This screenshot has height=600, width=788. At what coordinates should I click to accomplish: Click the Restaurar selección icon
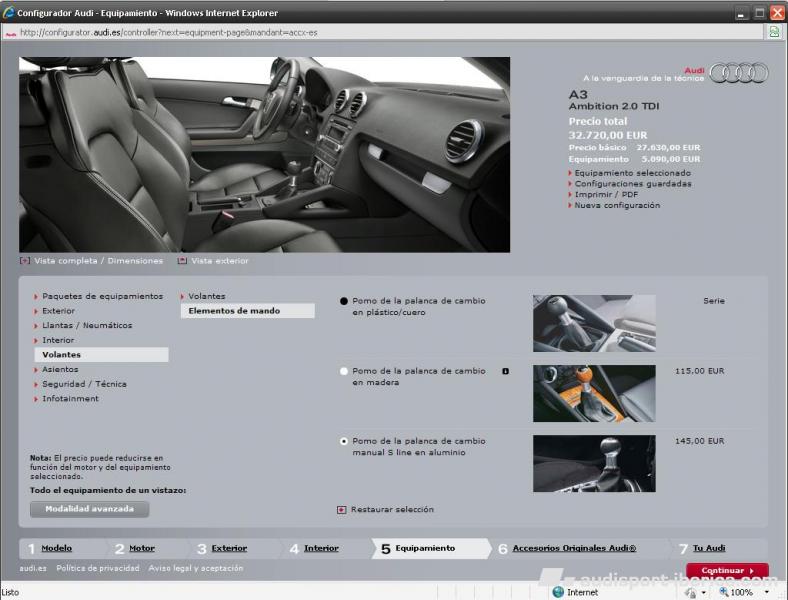tap(342, 509)
